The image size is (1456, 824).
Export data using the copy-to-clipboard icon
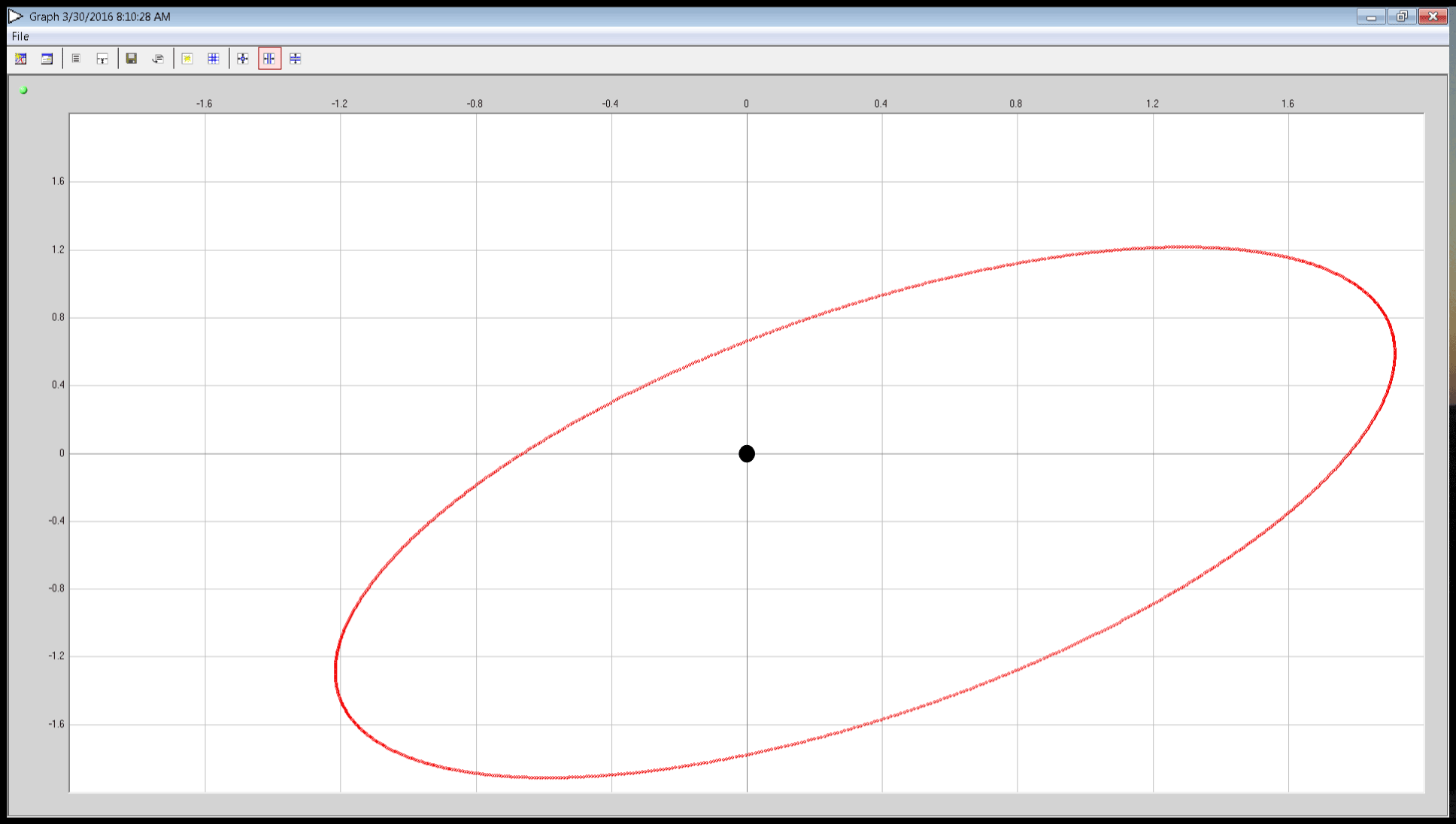click(158, 59)
